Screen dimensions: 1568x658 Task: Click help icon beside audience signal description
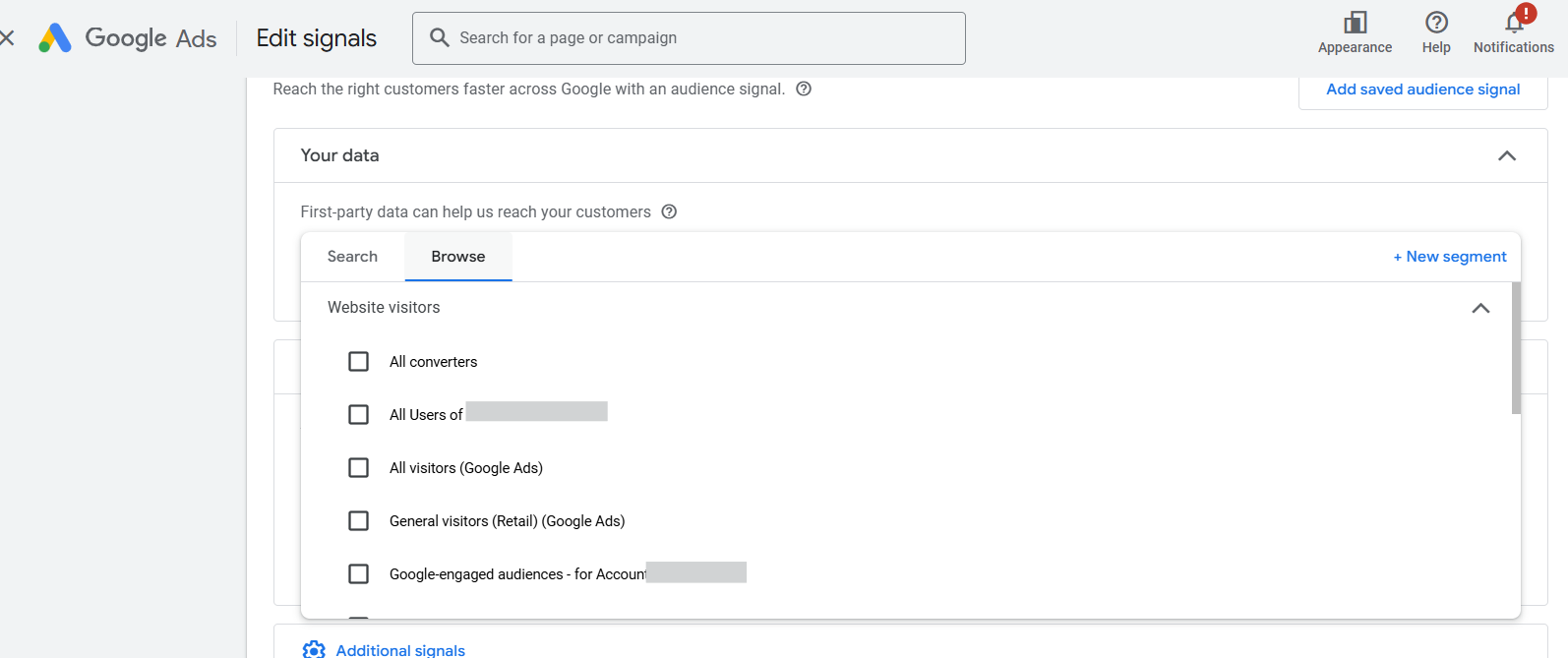[804, 89]
